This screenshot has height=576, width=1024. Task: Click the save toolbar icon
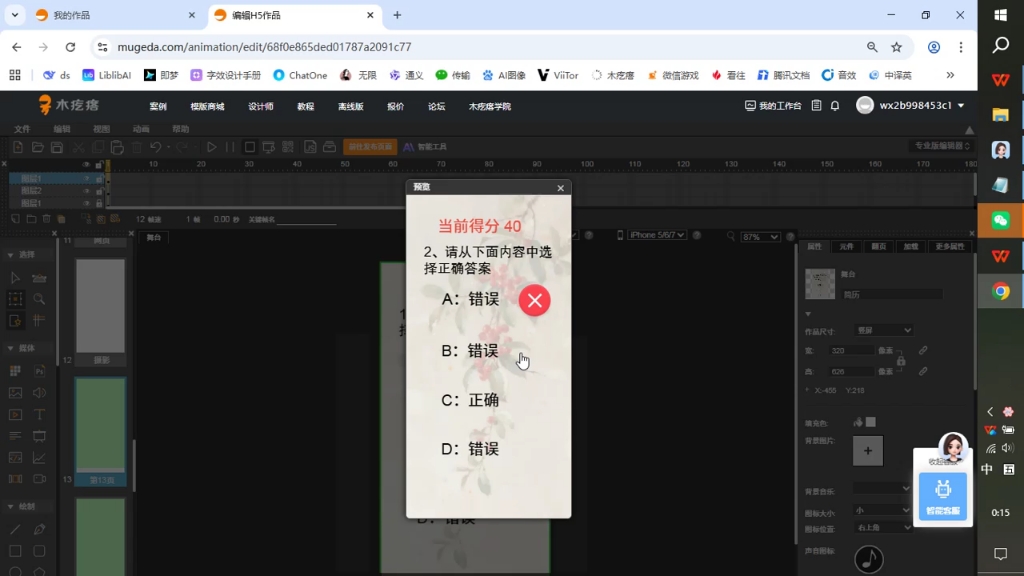pyautogui.click(x=57, y=147)
